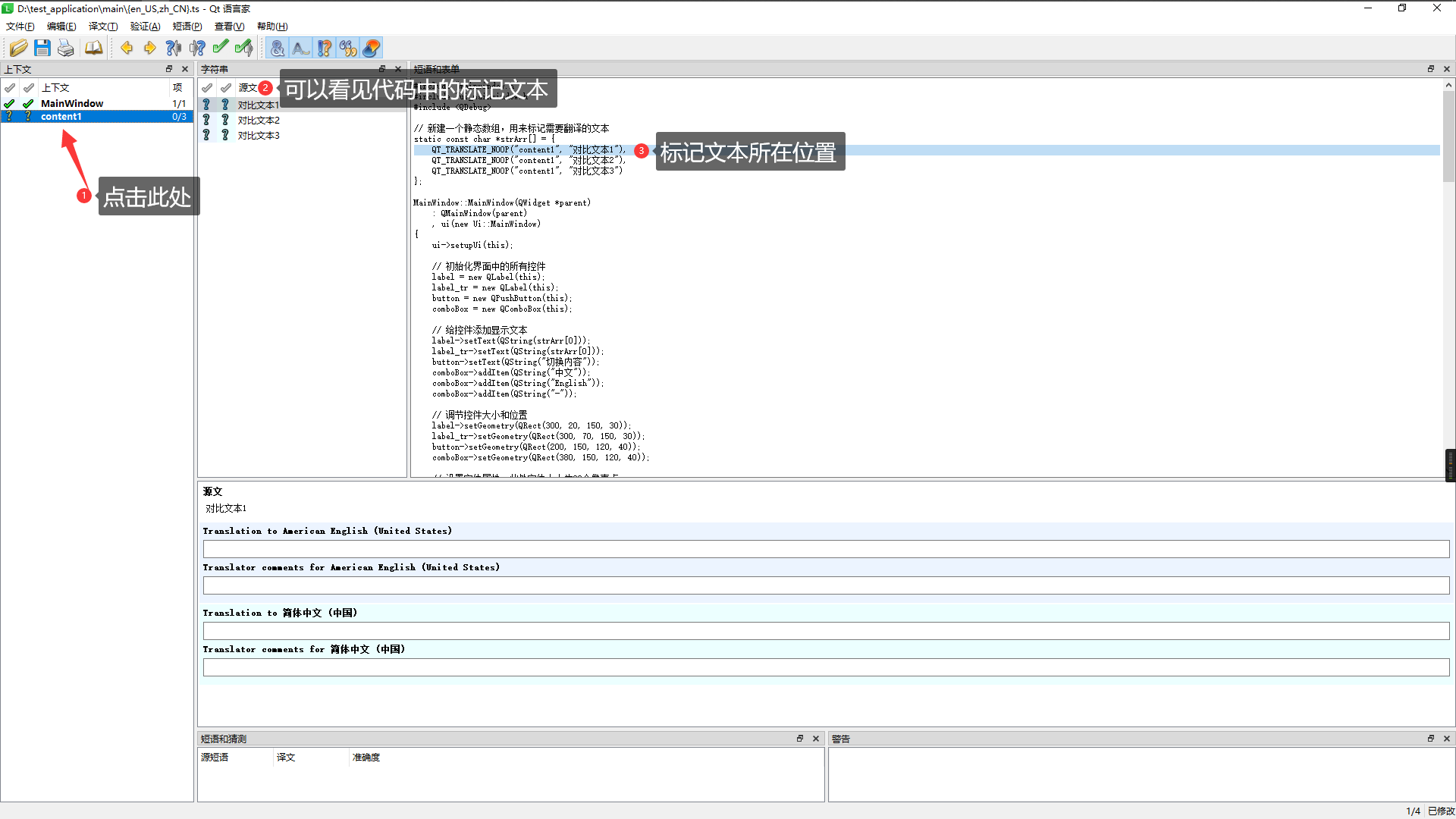The height and width of the screenshot is (819, 1456).
Task: Click 准确度 column header
Action: pyautogui.click(x=366, y=758)
